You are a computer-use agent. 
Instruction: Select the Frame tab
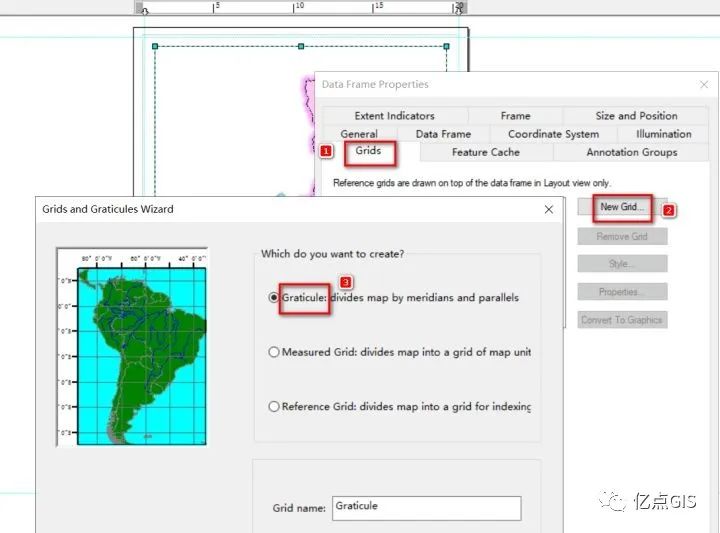click(515, 116)
